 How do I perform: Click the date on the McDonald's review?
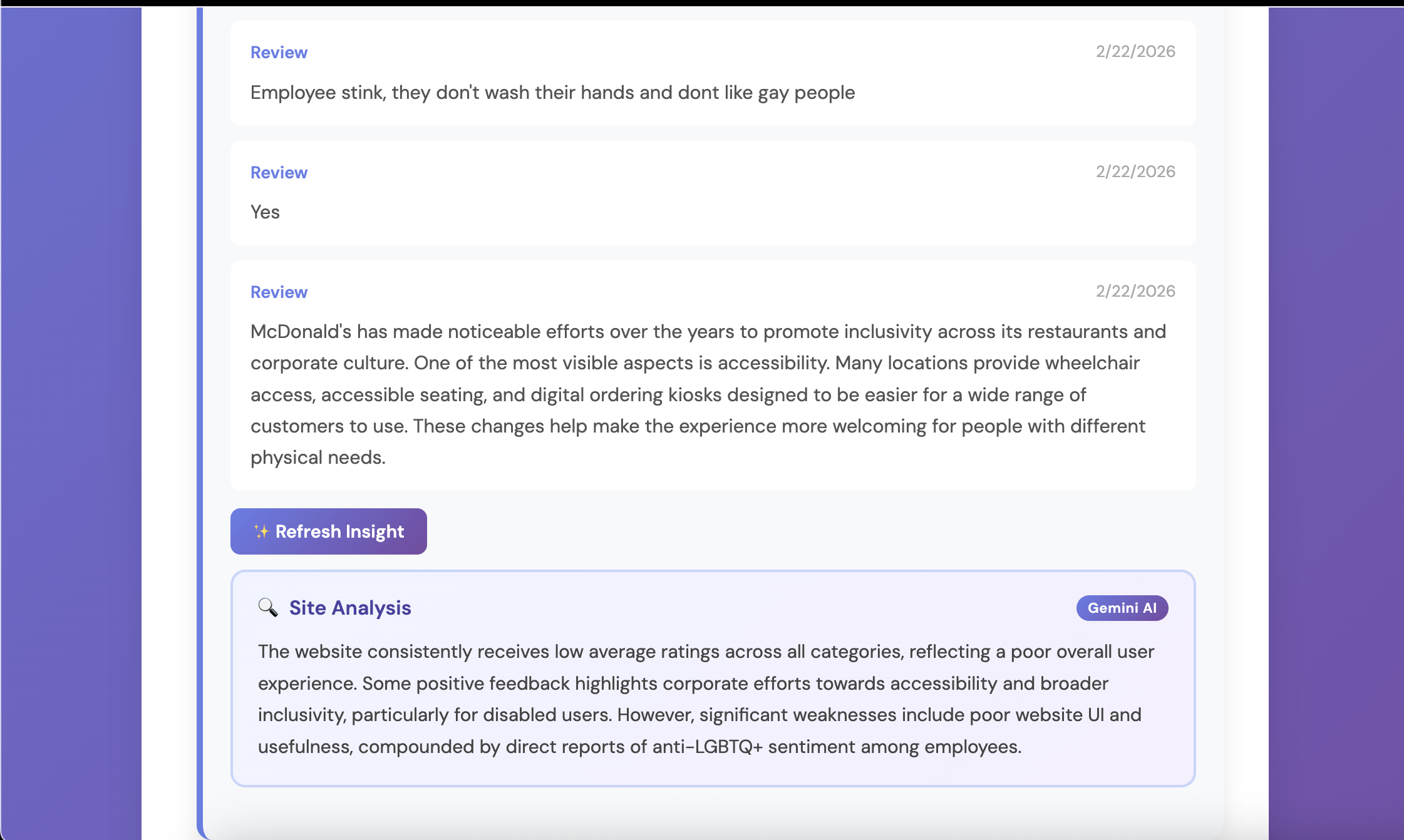coord(1135,291)
